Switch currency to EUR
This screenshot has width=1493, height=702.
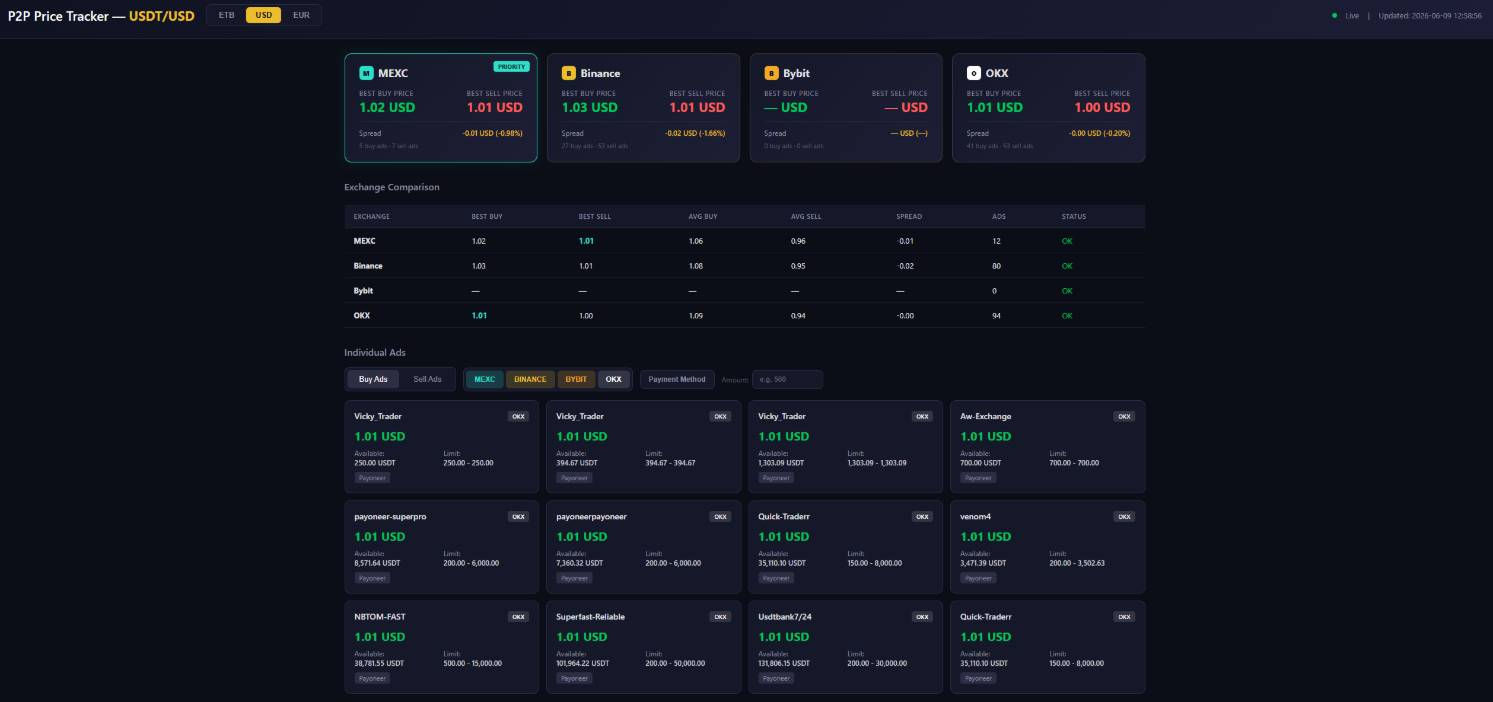coord(301,16)
